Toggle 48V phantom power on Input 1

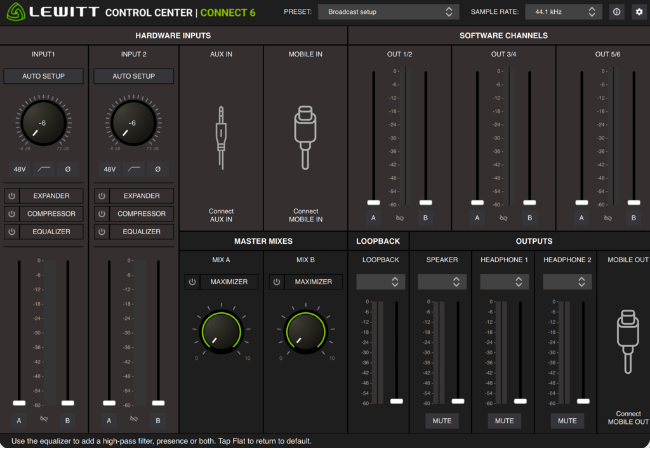19,169
